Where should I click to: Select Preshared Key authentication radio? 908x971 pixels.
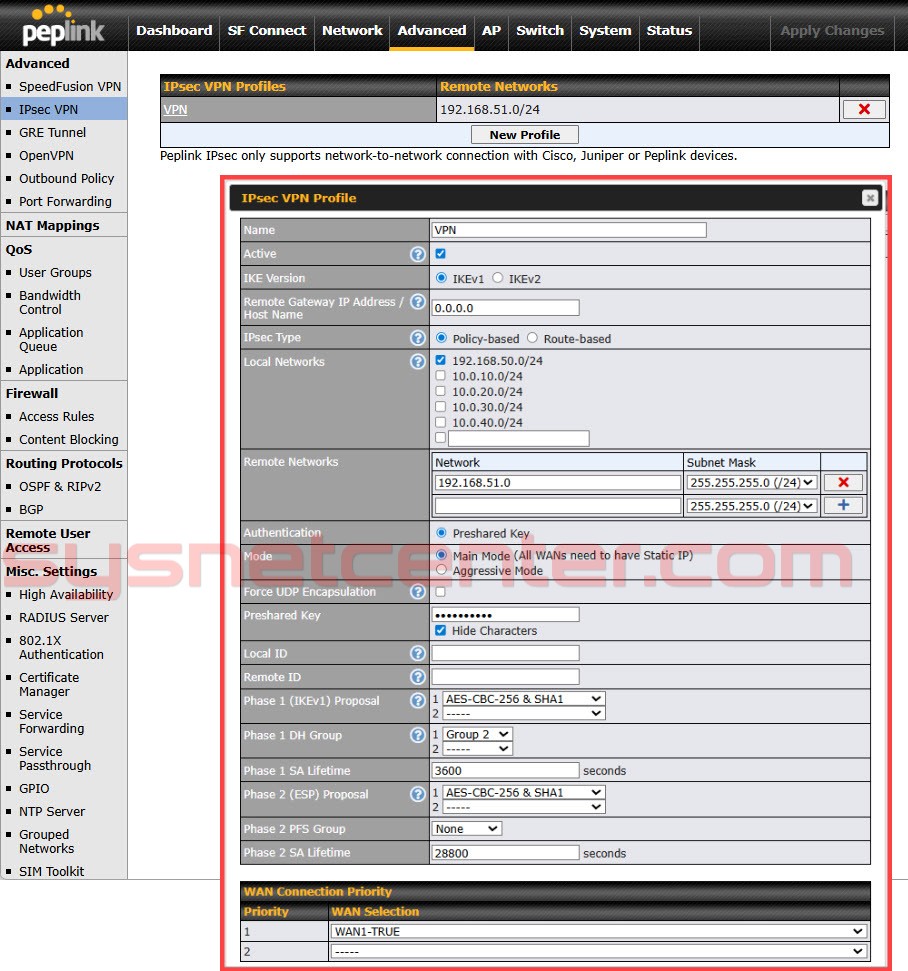point(441,533)
